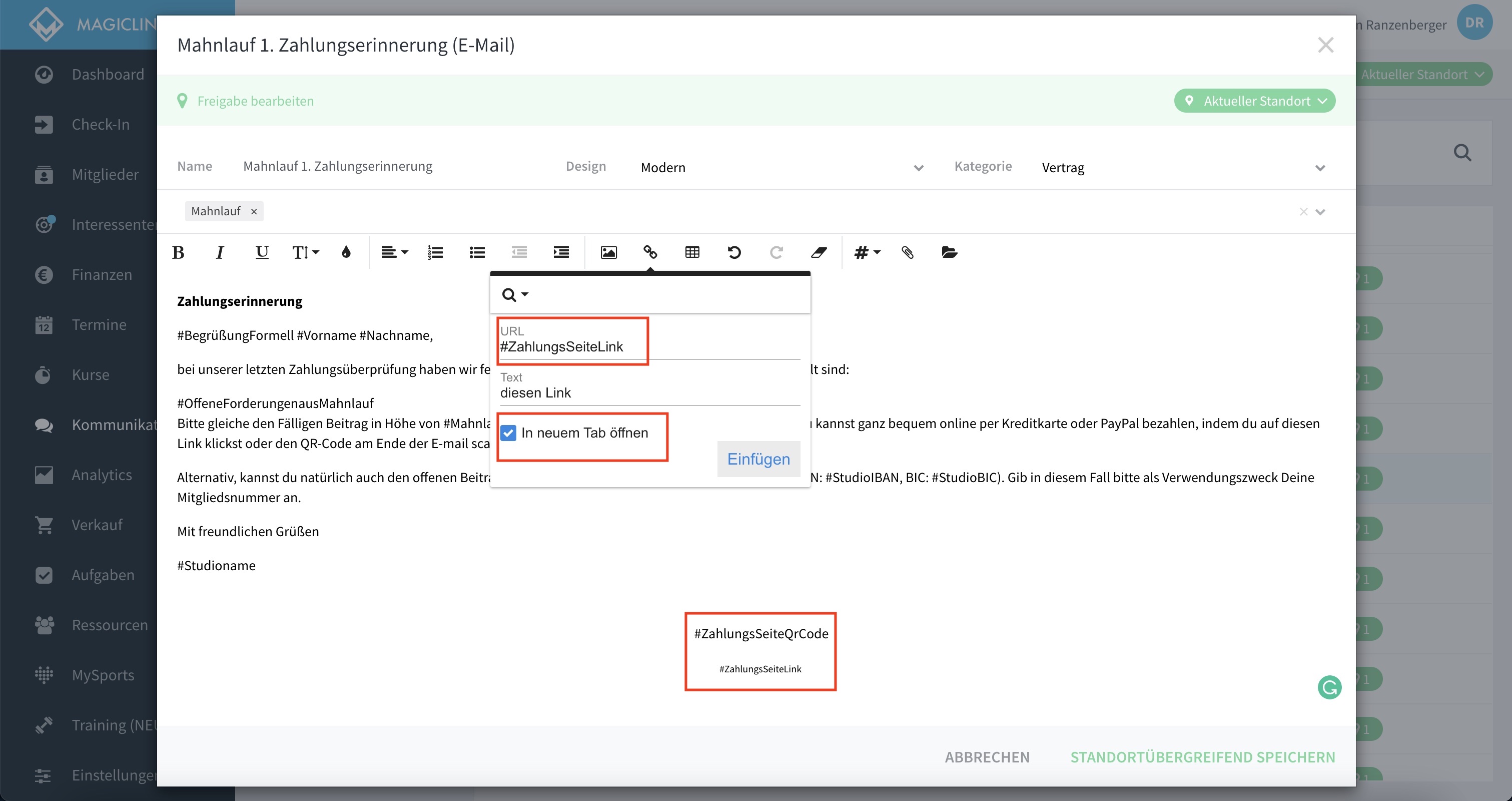Viewport: 1512px width, 801px height.
Task: Click the Einstellungen sliders icon
Action: point(43,776)
